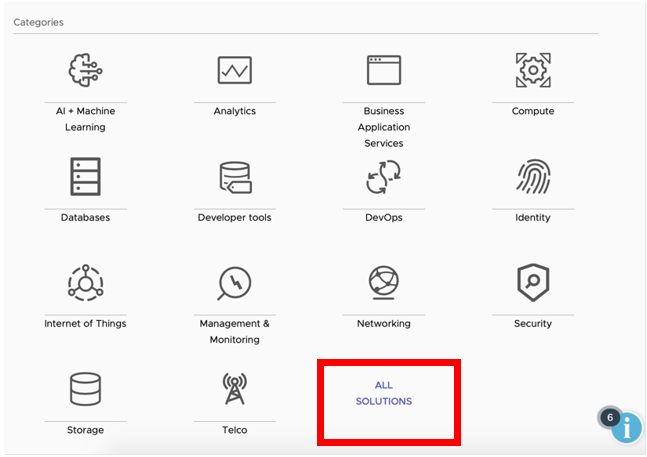Viewport: 647px width, 457px height.
Task: Click the AI + Machine Learning label
Action: click(x=85, y=119)
